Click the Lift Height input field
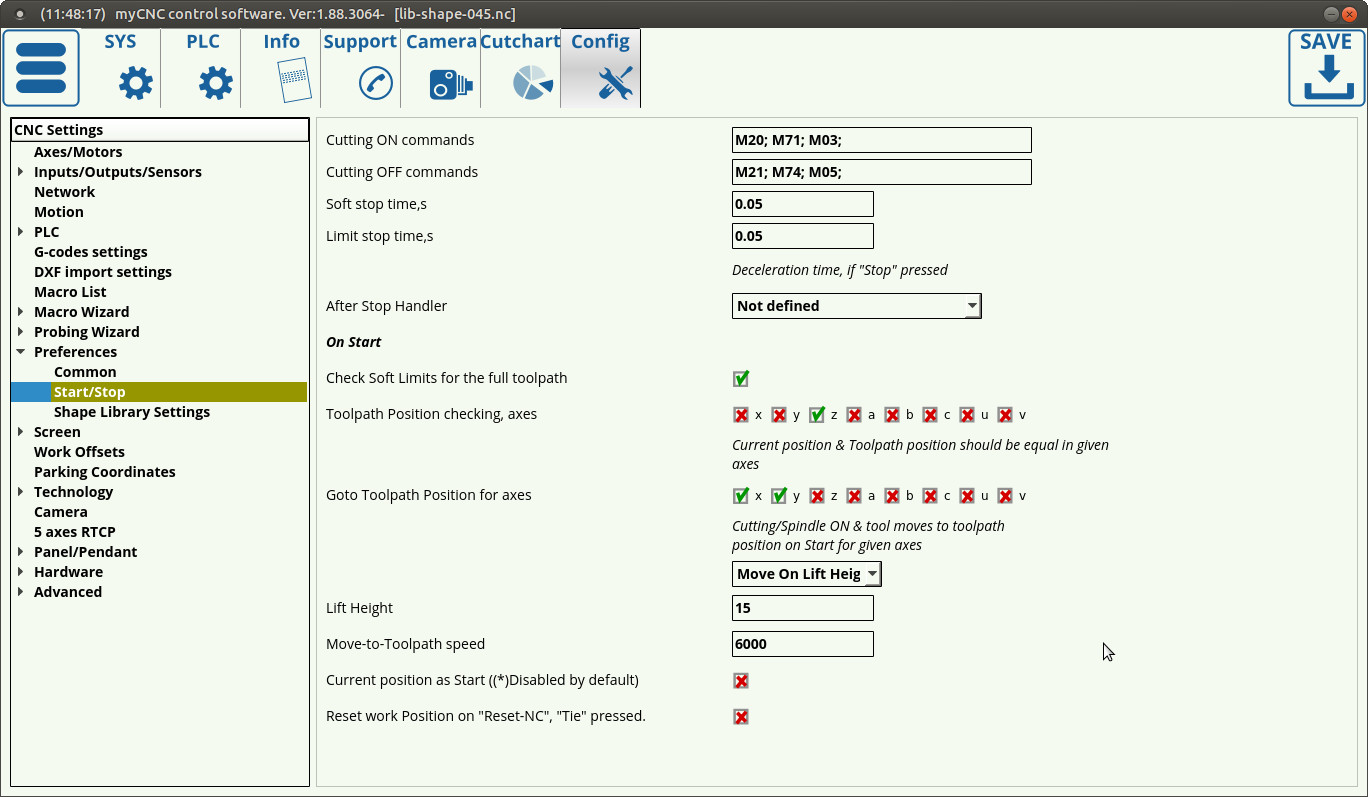Viewport: 1368px width, 797px height. click(802, 608)
